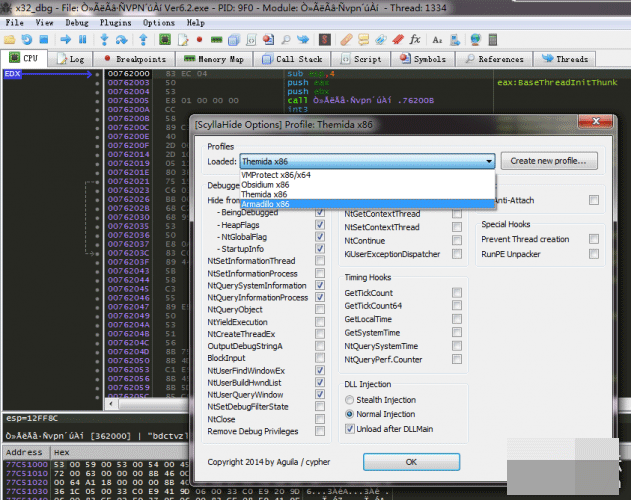This screenshot has width=631, height=500.
Task: Click the Hex column header in dump
Action: click(x=62, y=452)
